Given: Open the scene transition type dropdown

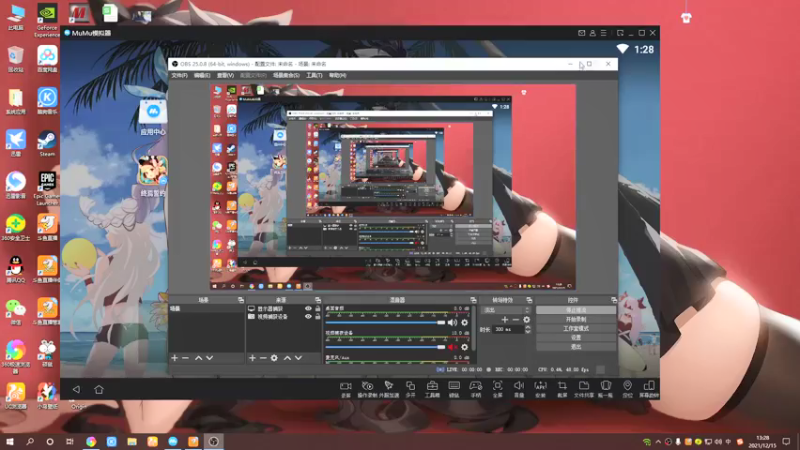Looking at the screenshot, I should click(x=506, y=310).
